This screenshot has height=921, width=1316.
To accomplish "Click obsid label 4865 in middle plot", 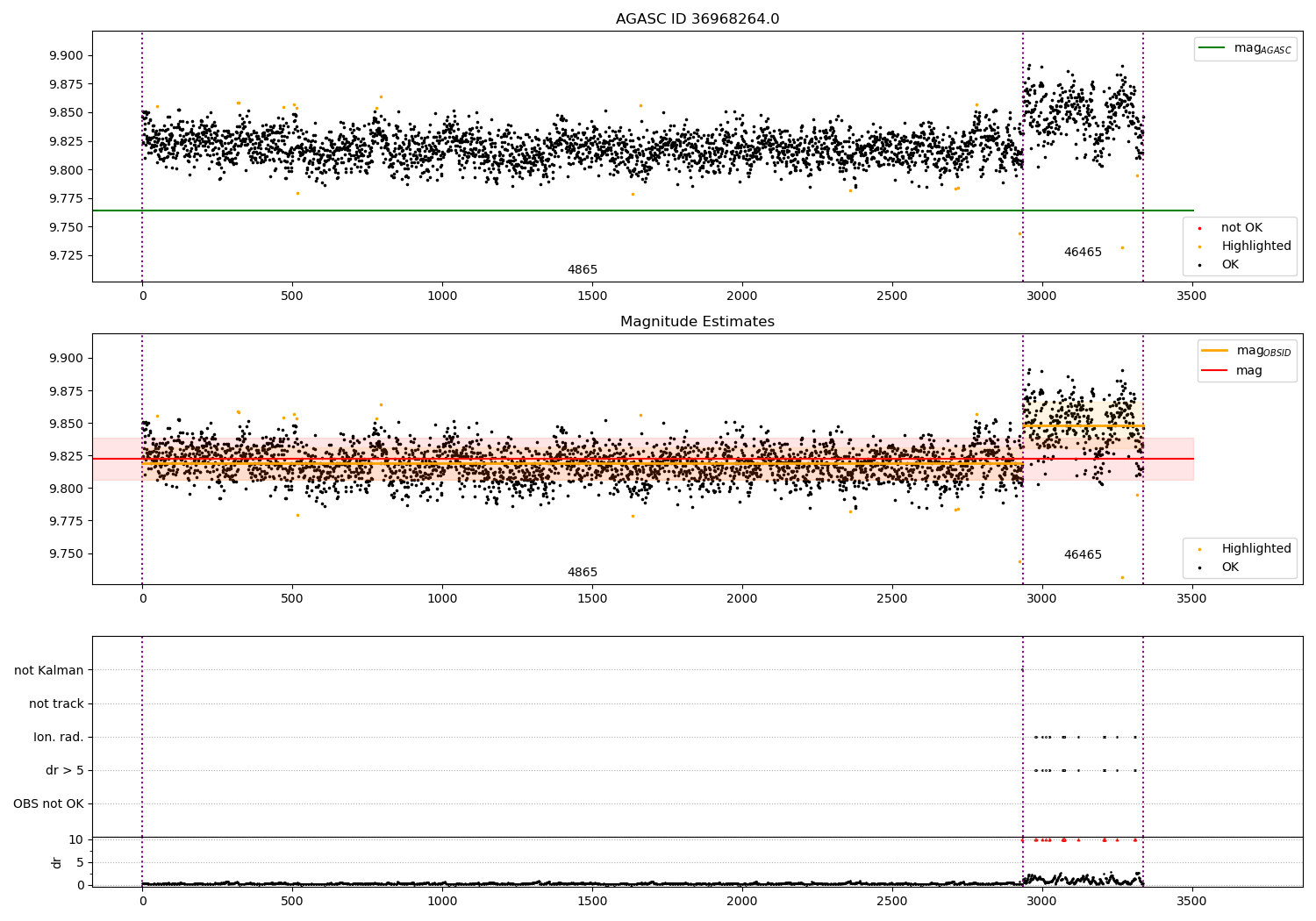I will [583, 572].
